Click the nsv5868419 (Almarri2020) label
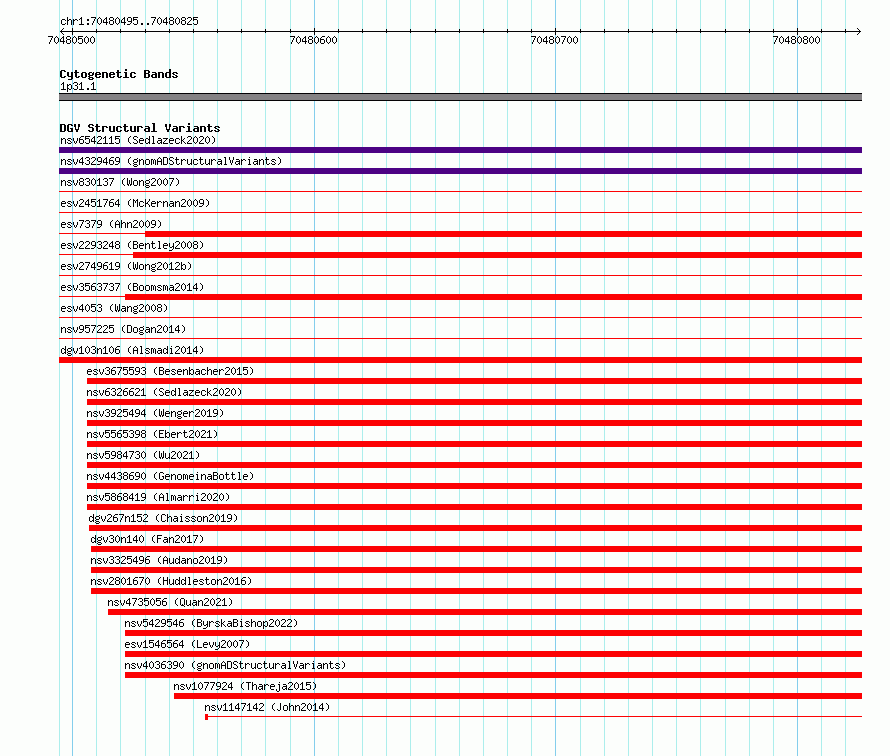 (x=158, y=497)
